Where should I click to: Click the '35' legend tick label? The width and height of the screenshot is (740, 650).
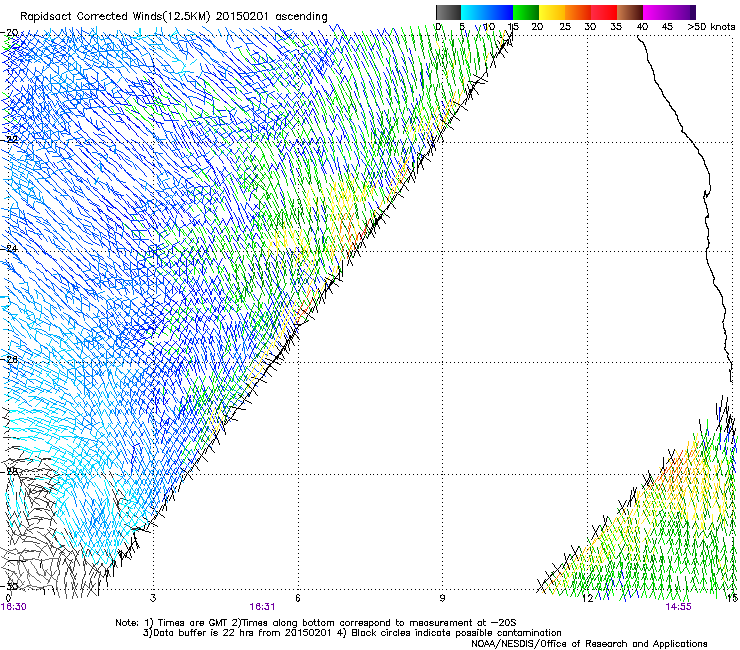[x=616, y=27]
